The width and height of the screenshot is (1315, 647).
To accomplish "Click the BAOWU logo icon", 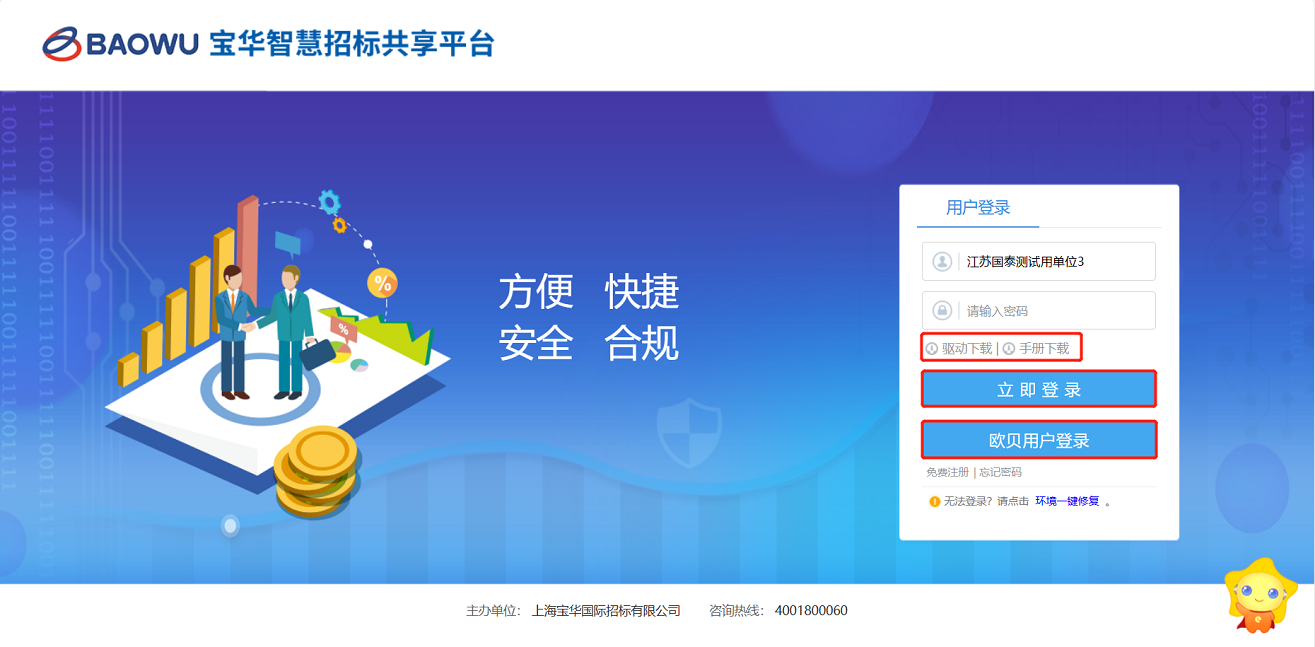I will click(x=61, y=45).
